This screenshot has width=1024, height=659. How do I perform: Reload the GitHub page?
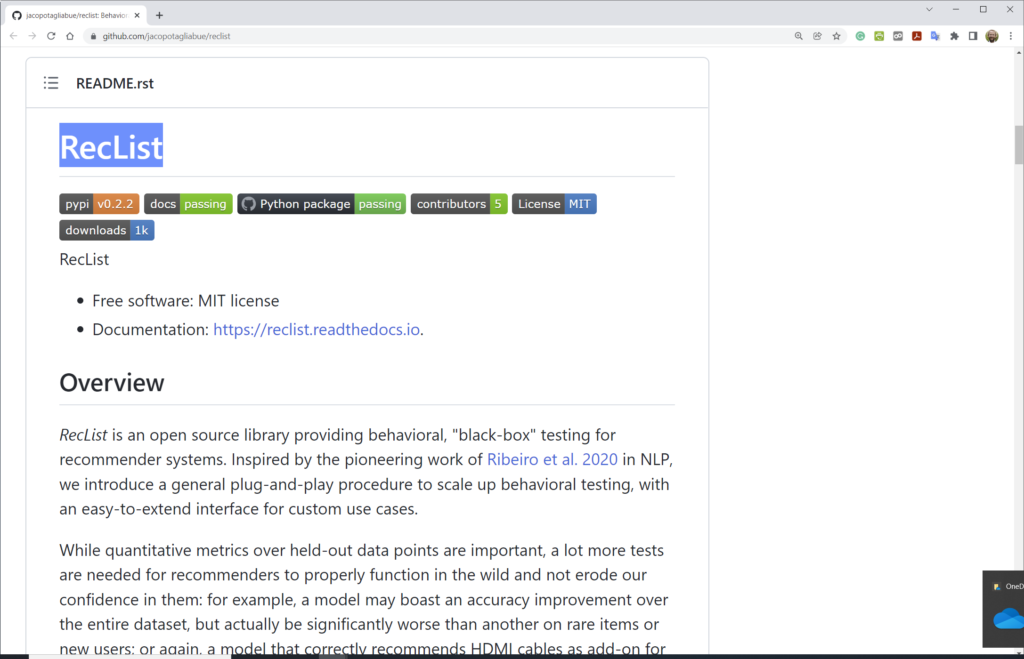coord(51,36)
